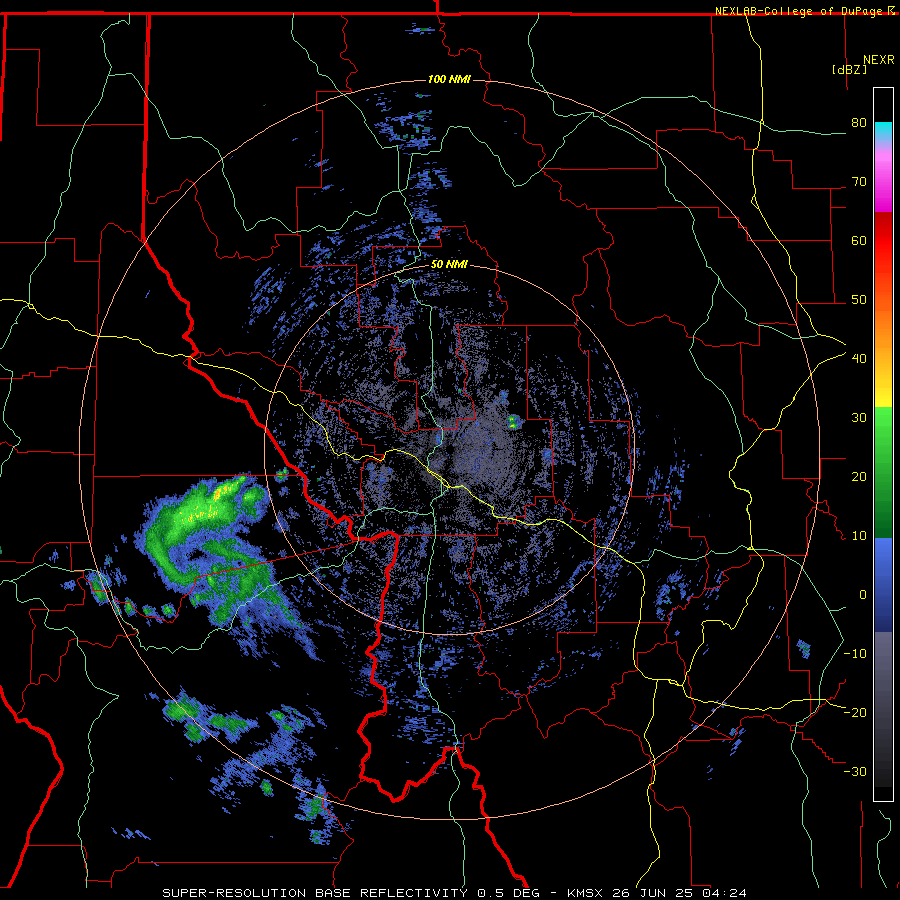Click the 26 JUN 25 date text
The height and width of the screenshot is (900, 900).
coord(651,893)
